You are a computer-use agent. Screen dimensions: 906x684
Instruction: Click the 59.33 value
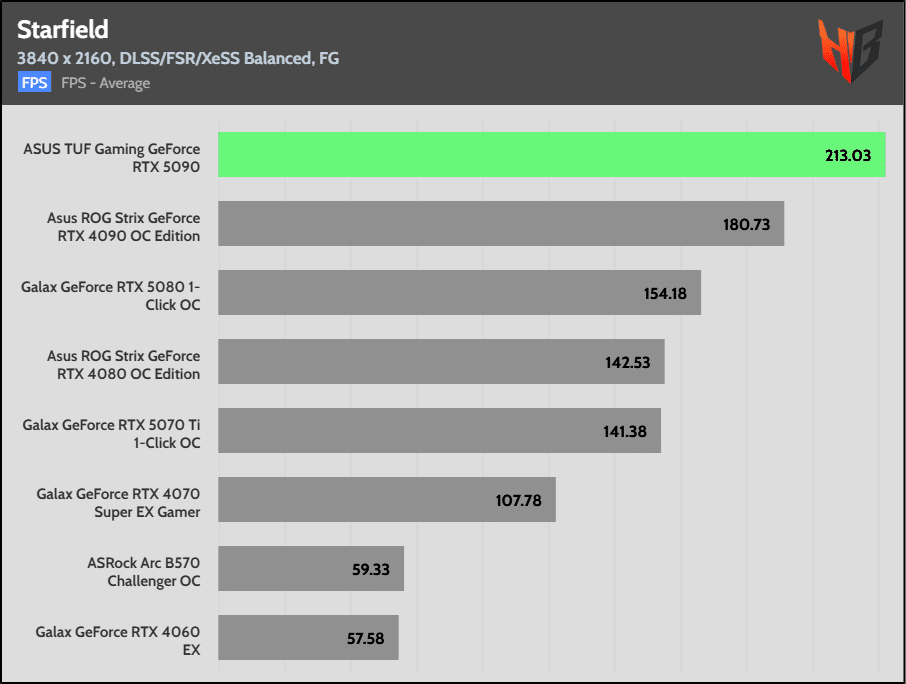[371, 570]
